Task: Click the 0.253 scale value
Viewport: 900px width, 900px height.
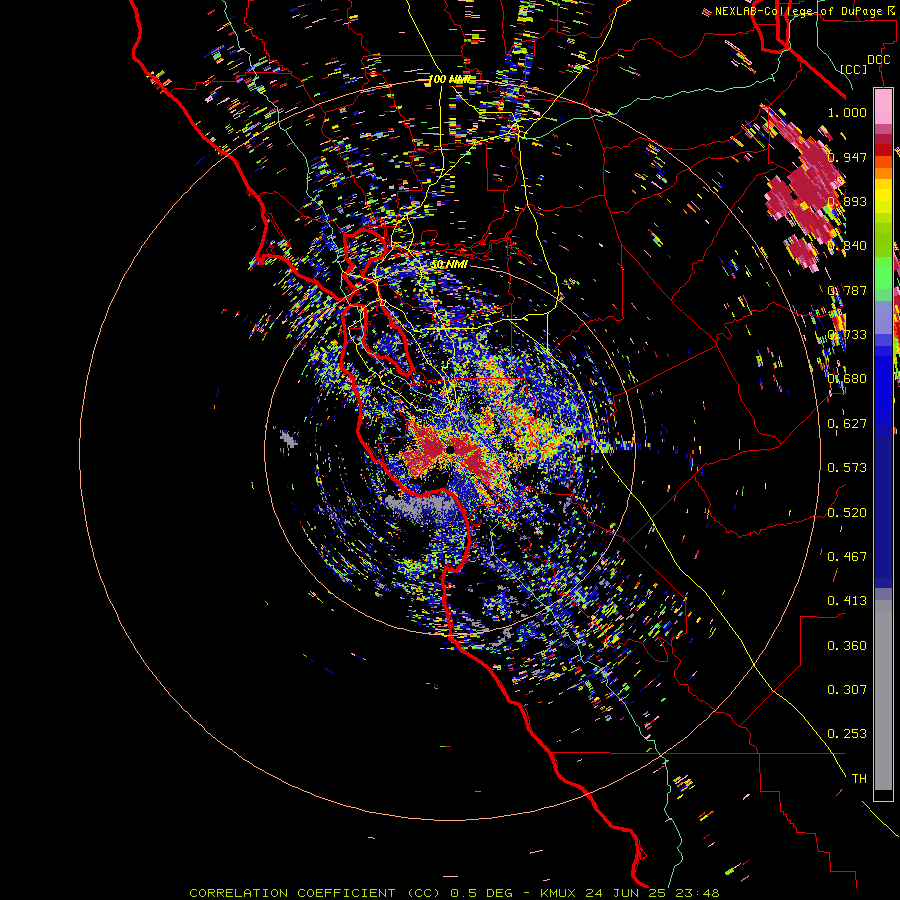Action: (847, 734)
